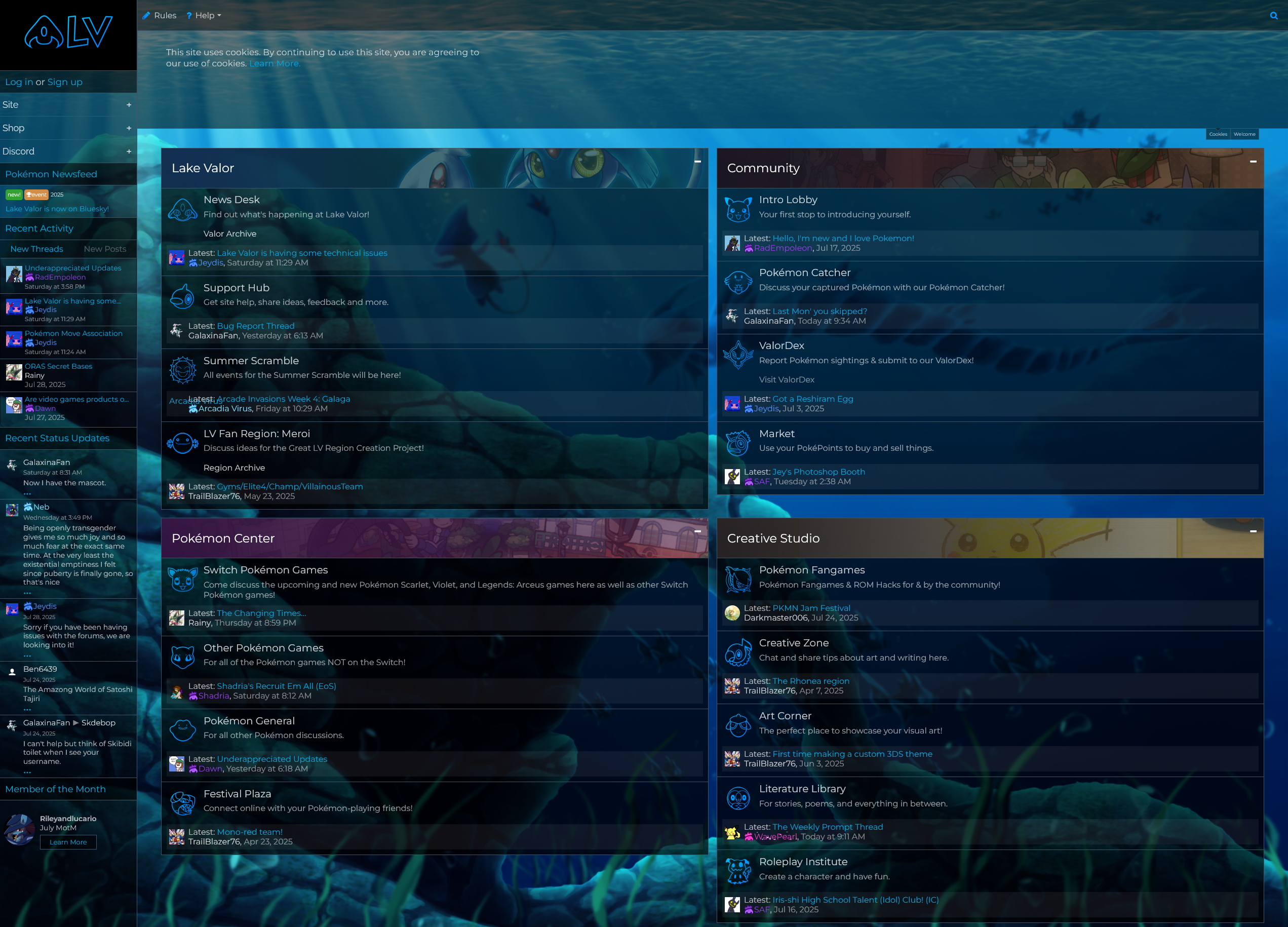1288x927 pixels.
Task: Collapse the Creative Studio category
Action: (1253, 532)
